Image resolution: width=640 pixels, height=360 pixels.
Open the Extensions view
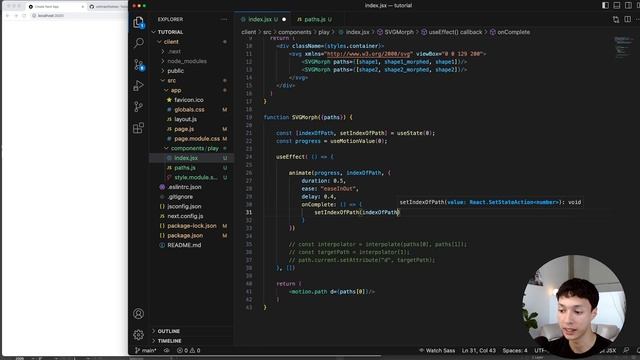pos(138,128)
